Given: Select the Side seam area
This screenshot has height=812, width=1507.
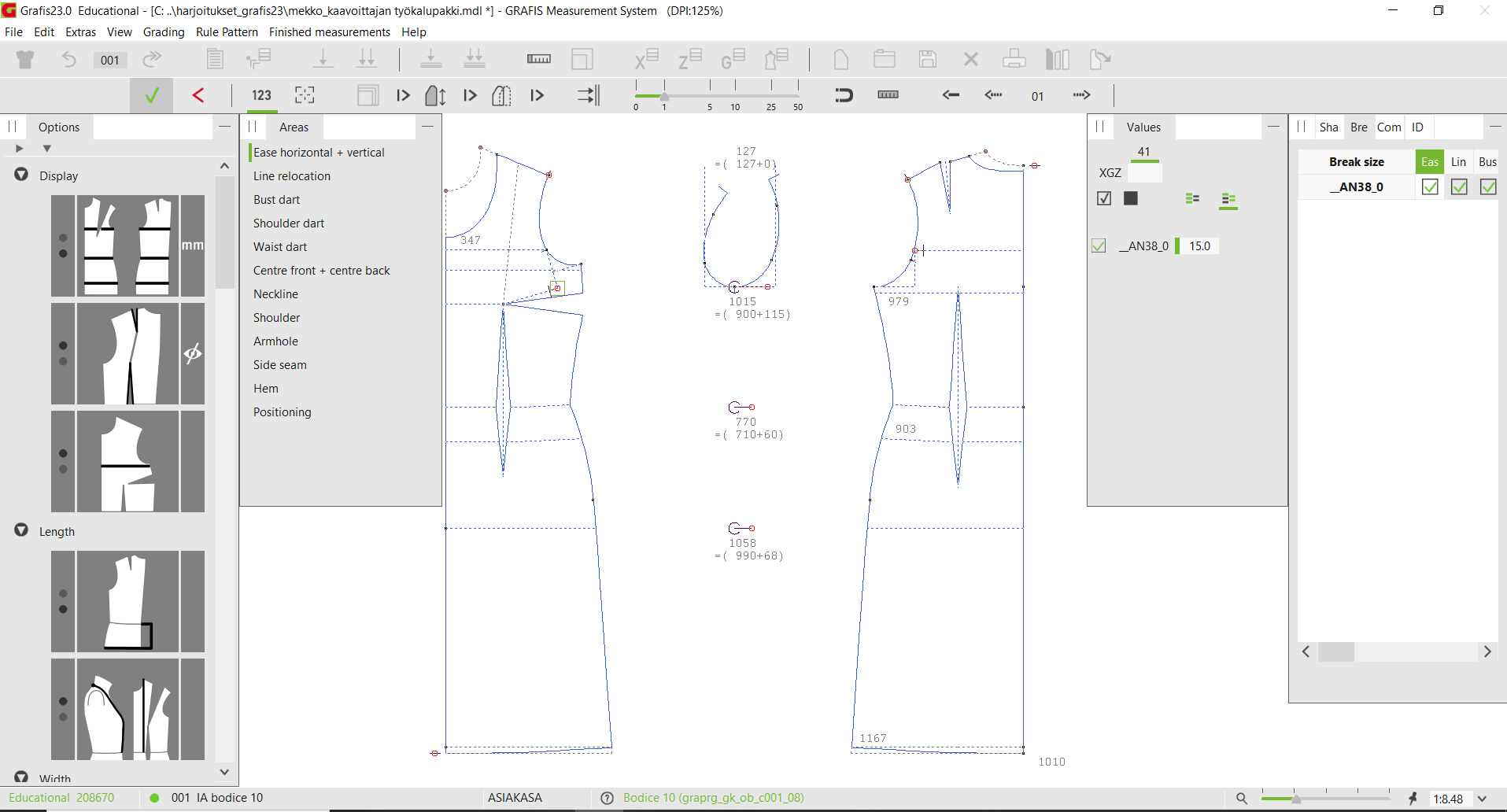Looking at the screenshot, I should coord(279,365).
